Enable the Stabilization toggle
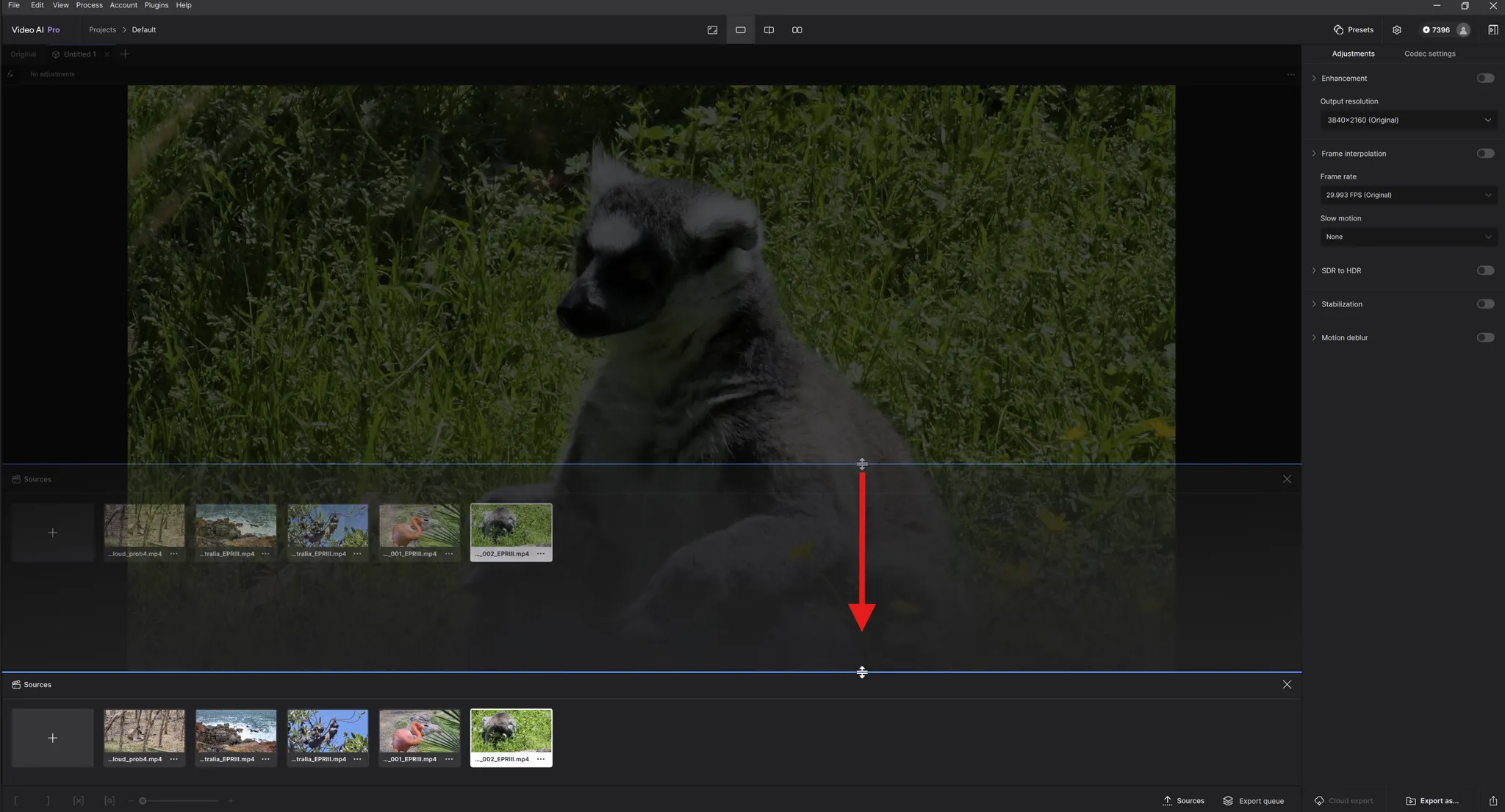Image resolution: width=1505 pixels, height=812 pixels. [1484, 304]
